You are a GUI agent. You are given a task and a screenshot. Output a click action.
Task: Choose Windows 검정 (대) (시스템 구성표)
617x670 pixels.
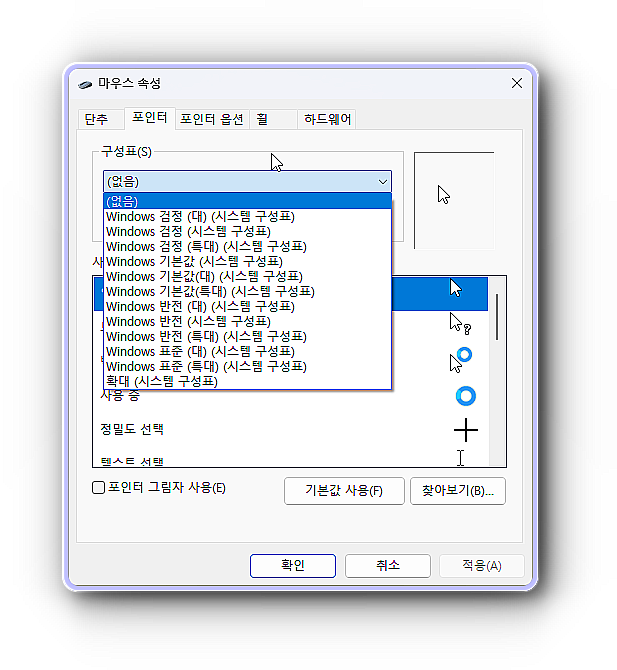(247, 217)
